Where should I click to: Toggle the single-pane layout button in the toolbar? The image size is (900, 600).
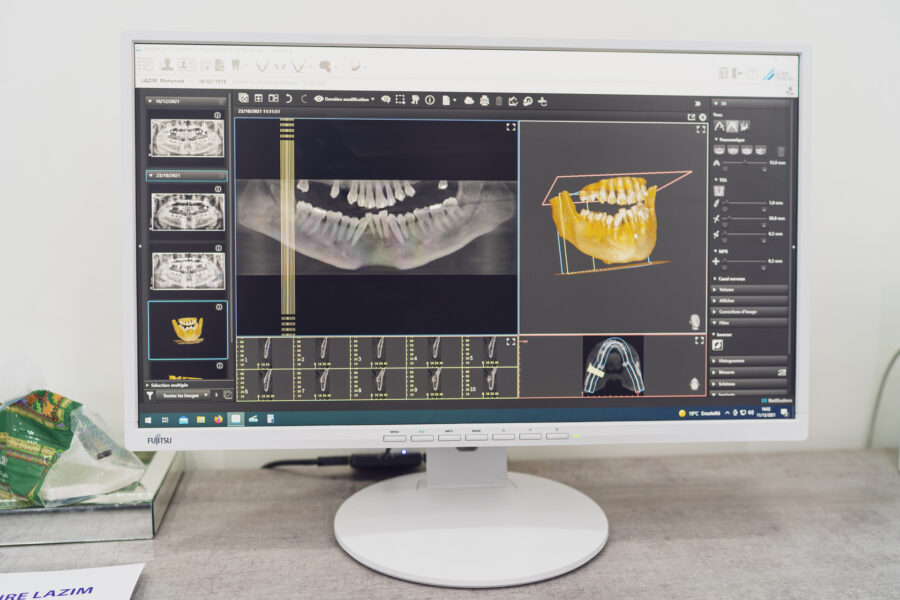click(243, 99)
